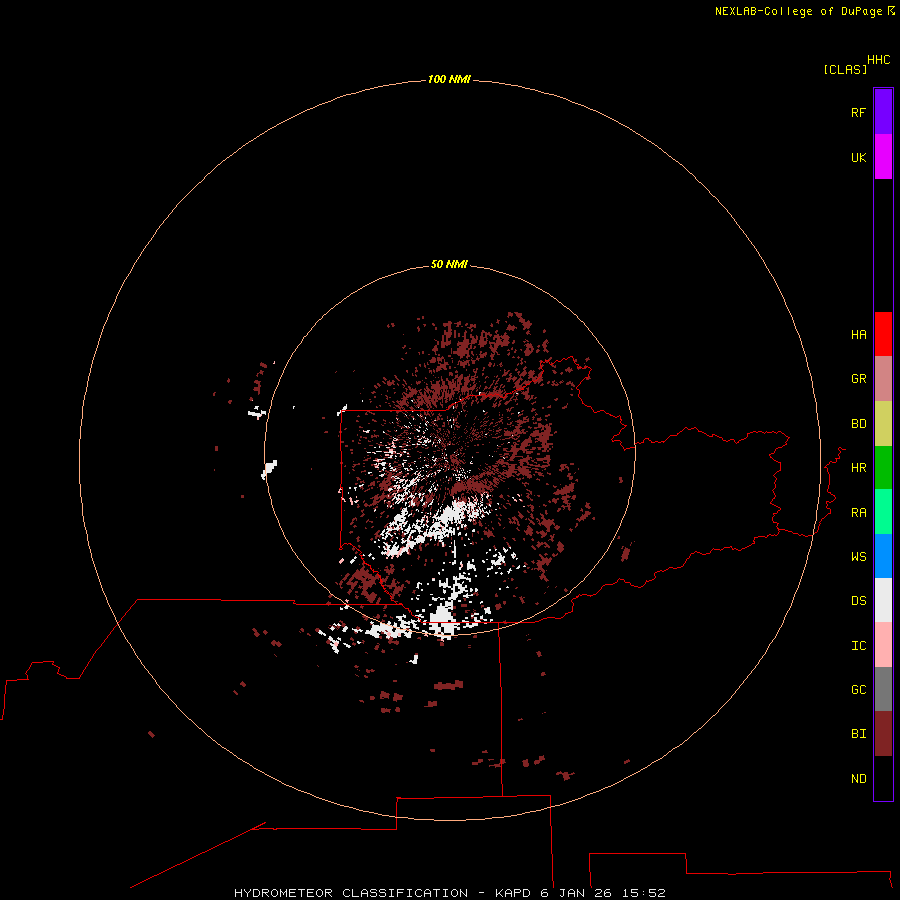Click the GR legend label
This screenshot has height=900, width=900.
click(858, 379)
